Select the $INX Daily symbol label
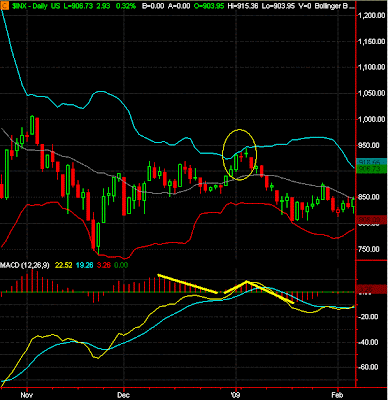 [x=27, y=6]
